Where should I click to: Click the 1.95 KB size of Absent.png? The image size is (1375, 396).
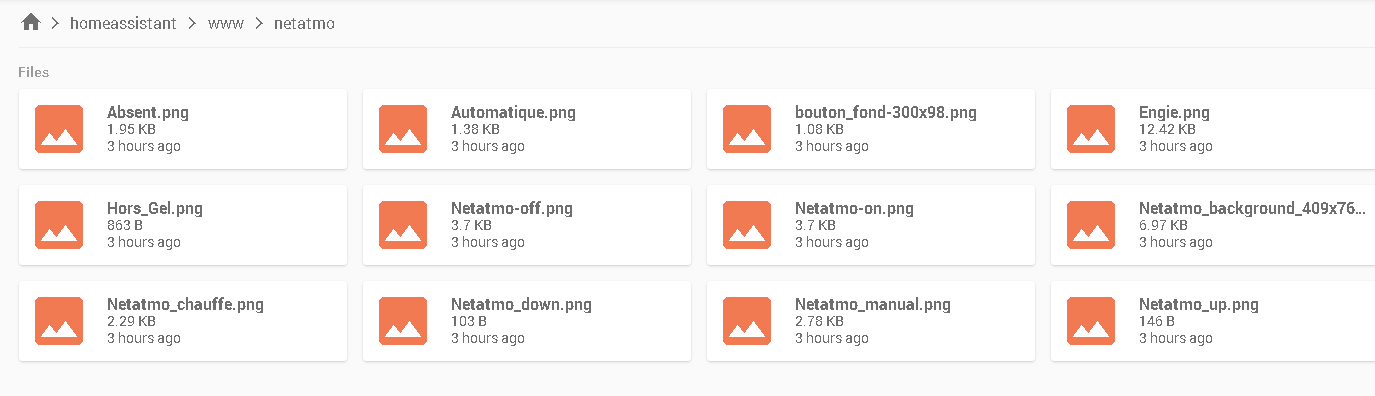(131, 130)
